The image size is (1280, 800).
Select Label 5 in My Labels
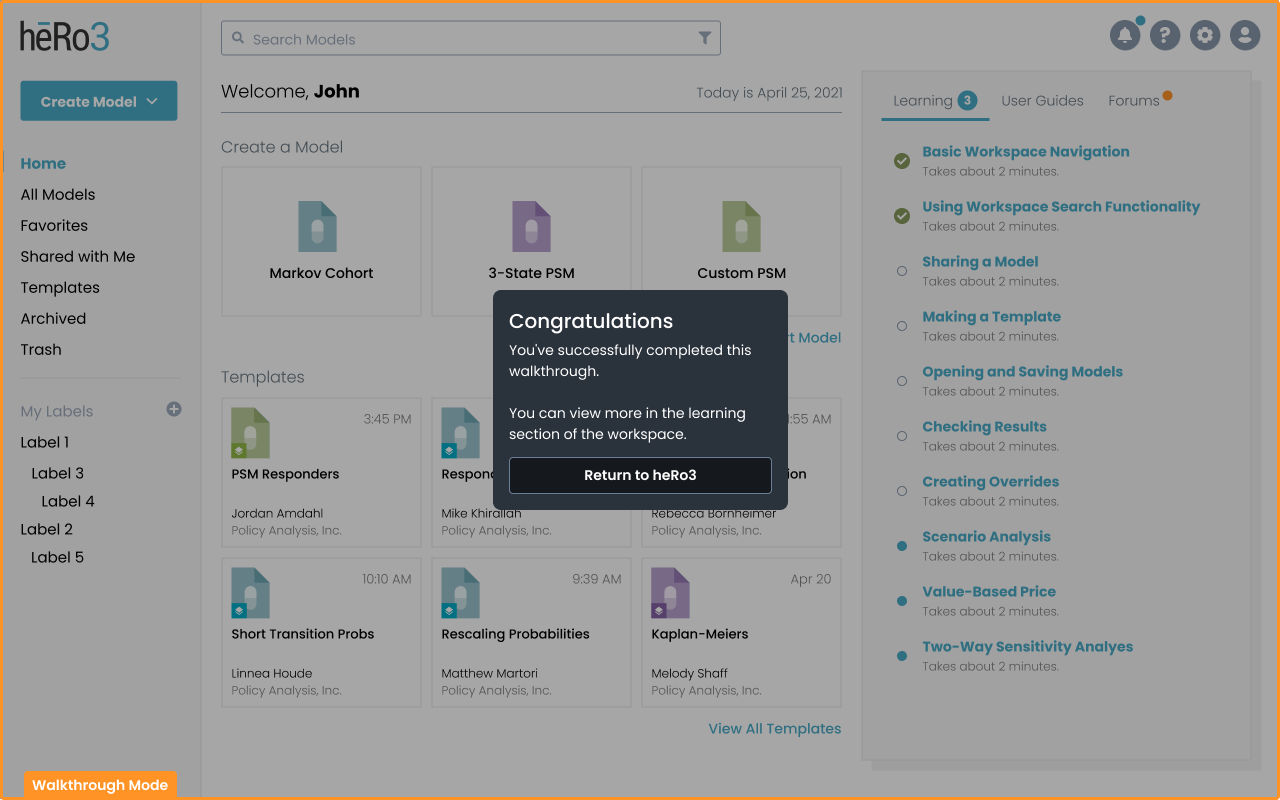tap(57, 557)
